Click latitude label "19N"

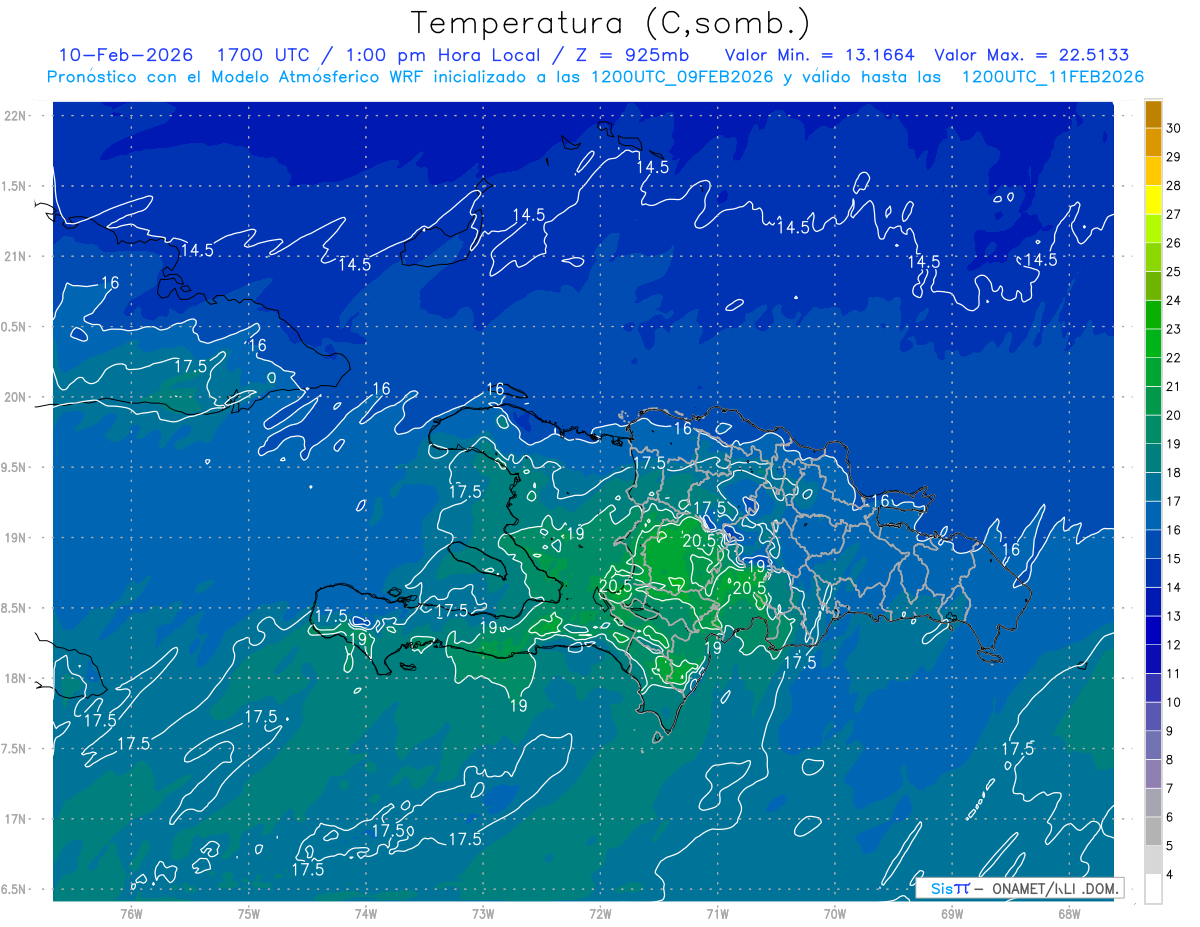tap(15, 538)
